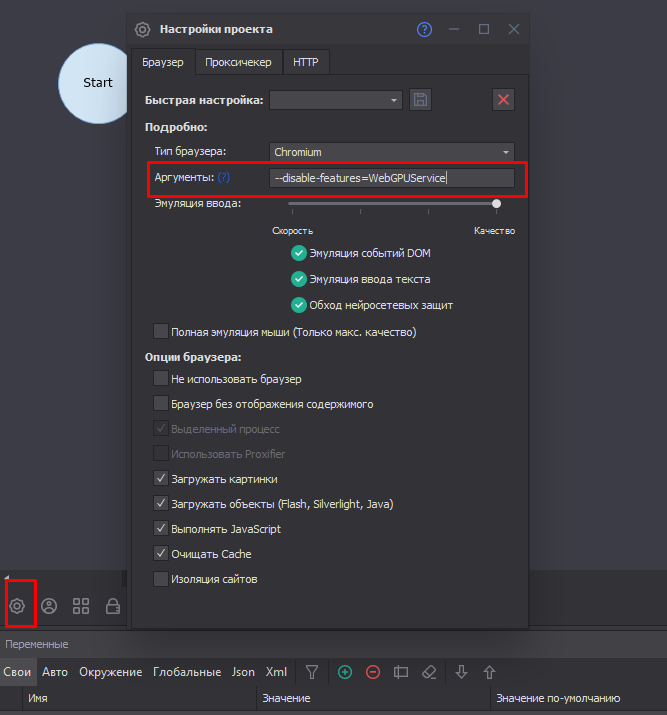Image resolution: width=667 pixels, height=715 pixels.
Task: Toggle Загружать картинки checkbox
Action: [160, 479]
